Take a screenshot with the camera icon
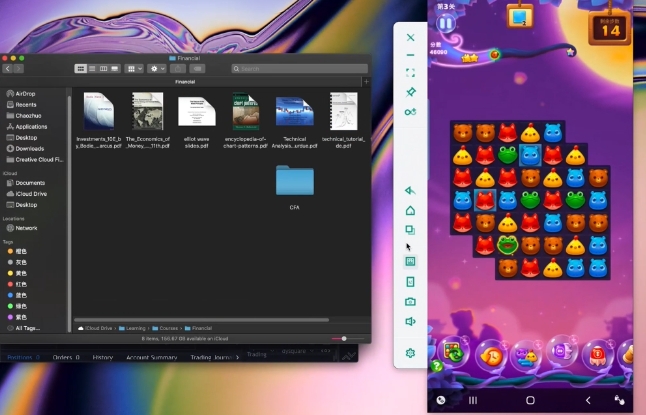646x415 pixels. pyautogui.click(x=410, y=301)
